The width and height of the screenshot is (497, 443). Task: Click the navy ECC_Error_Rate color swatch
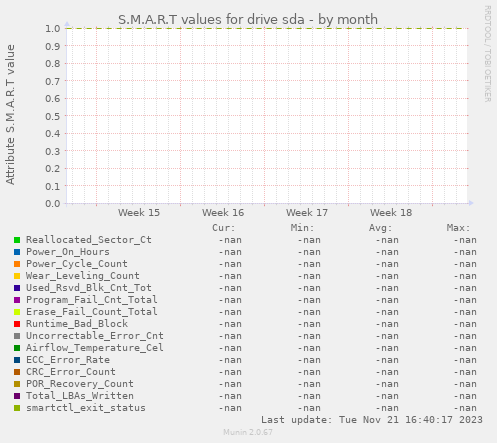(17, 360)
